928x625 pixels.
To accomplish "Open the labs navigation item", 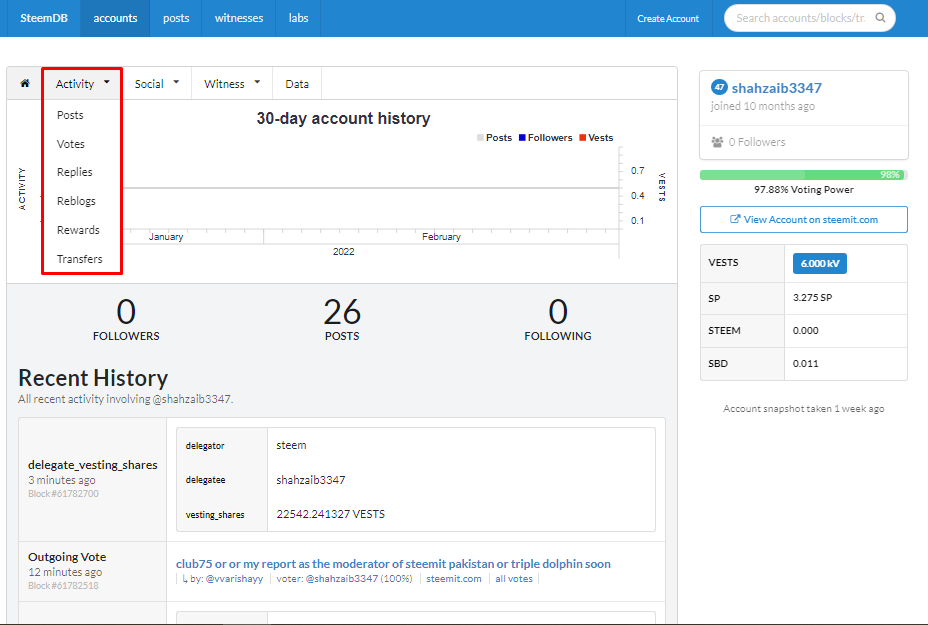I will coord(298,18).
